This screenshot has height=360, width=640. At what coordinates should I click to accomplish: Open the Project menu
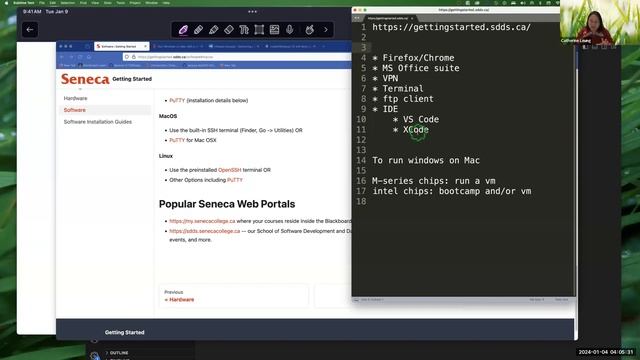(135, 2)
